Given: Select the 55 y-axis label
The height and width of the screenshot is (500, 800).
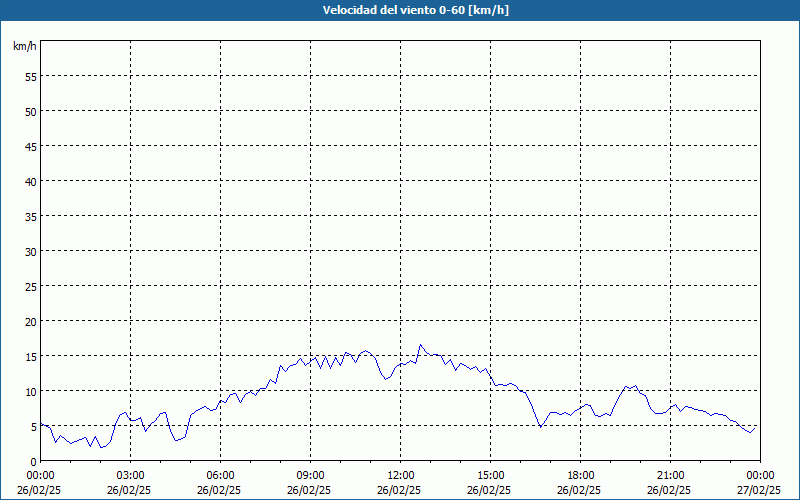Looking at the screenshot, I should click(x=31, y=77).
